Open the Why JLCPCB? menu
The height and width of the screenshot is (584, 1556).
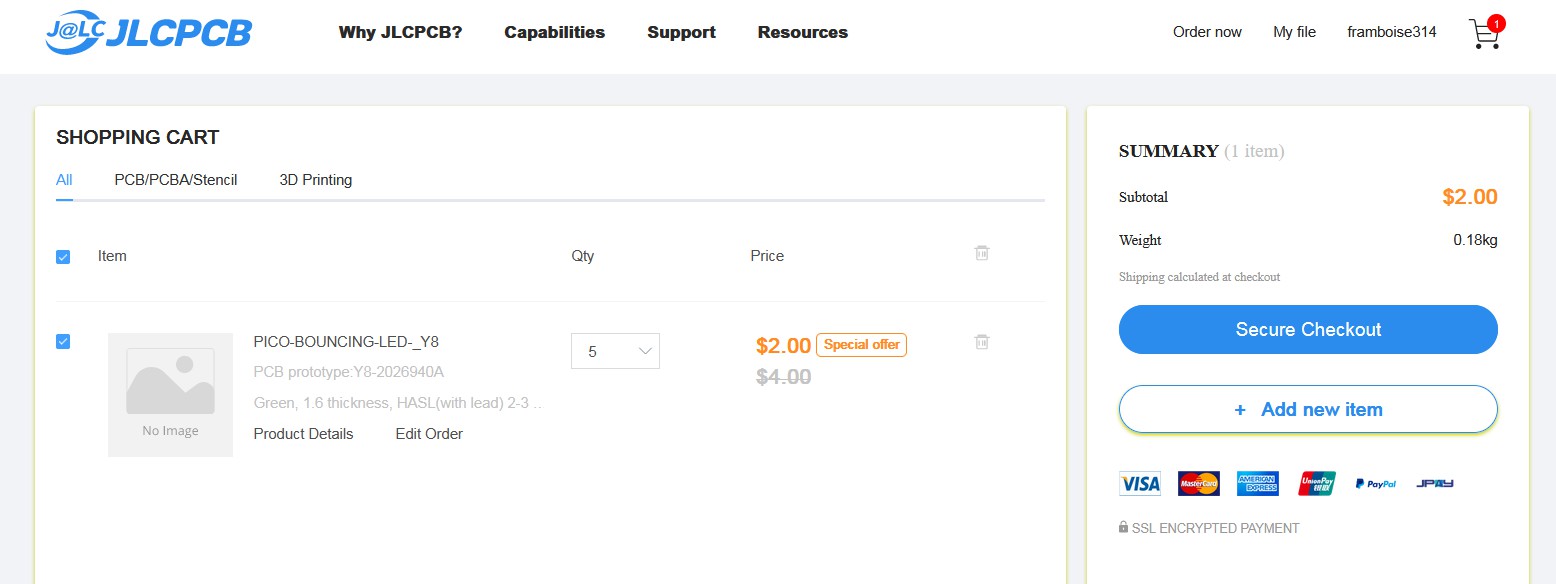click(x=400, y=32)
